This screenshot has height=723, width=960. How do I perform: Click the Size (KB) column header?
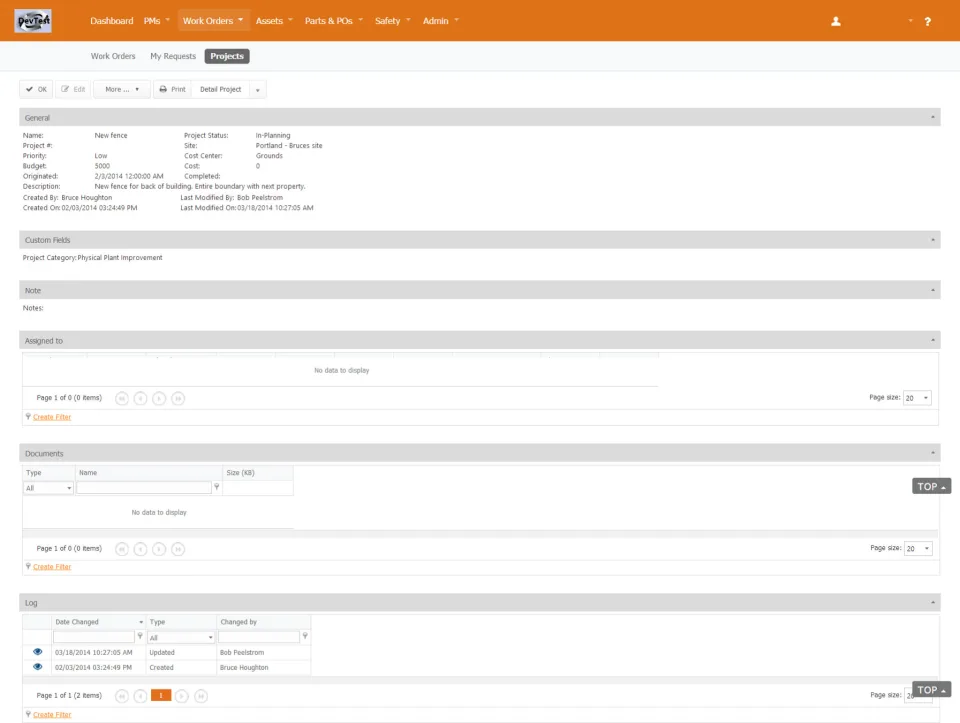258,473
